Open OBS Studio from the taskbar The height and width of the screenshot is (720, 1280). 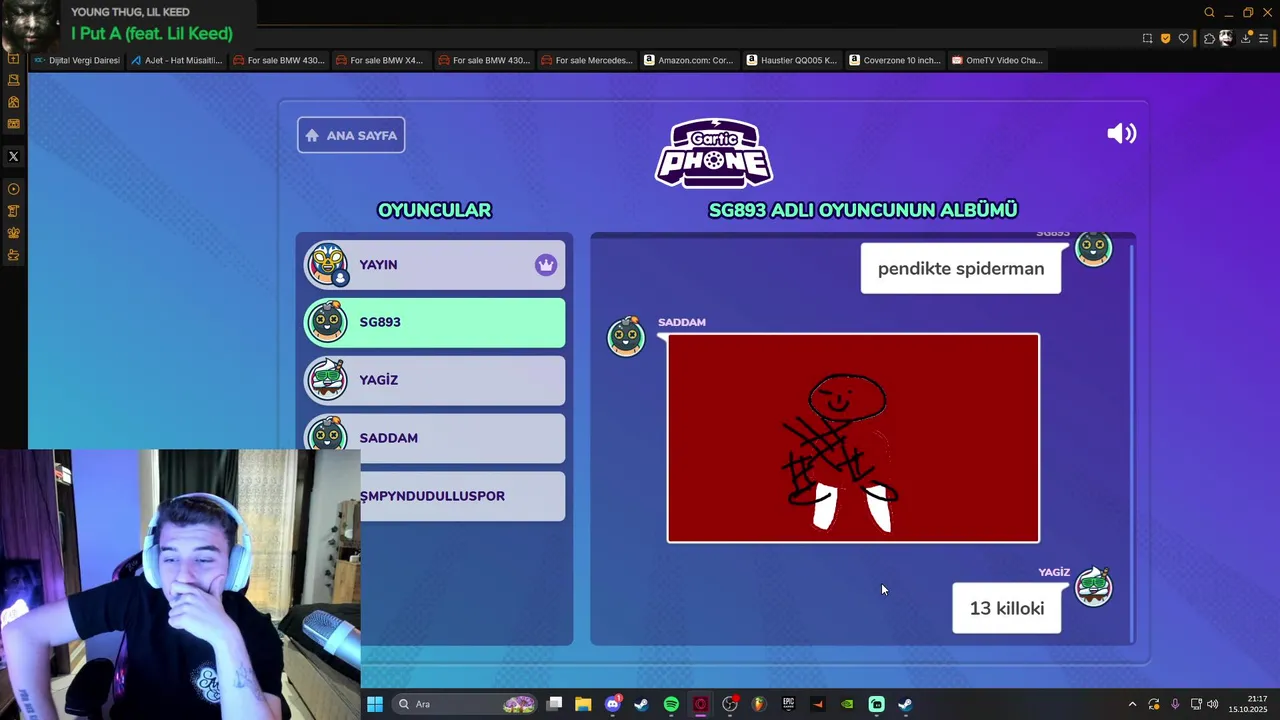pyautogui.click(x=730, y=704)
